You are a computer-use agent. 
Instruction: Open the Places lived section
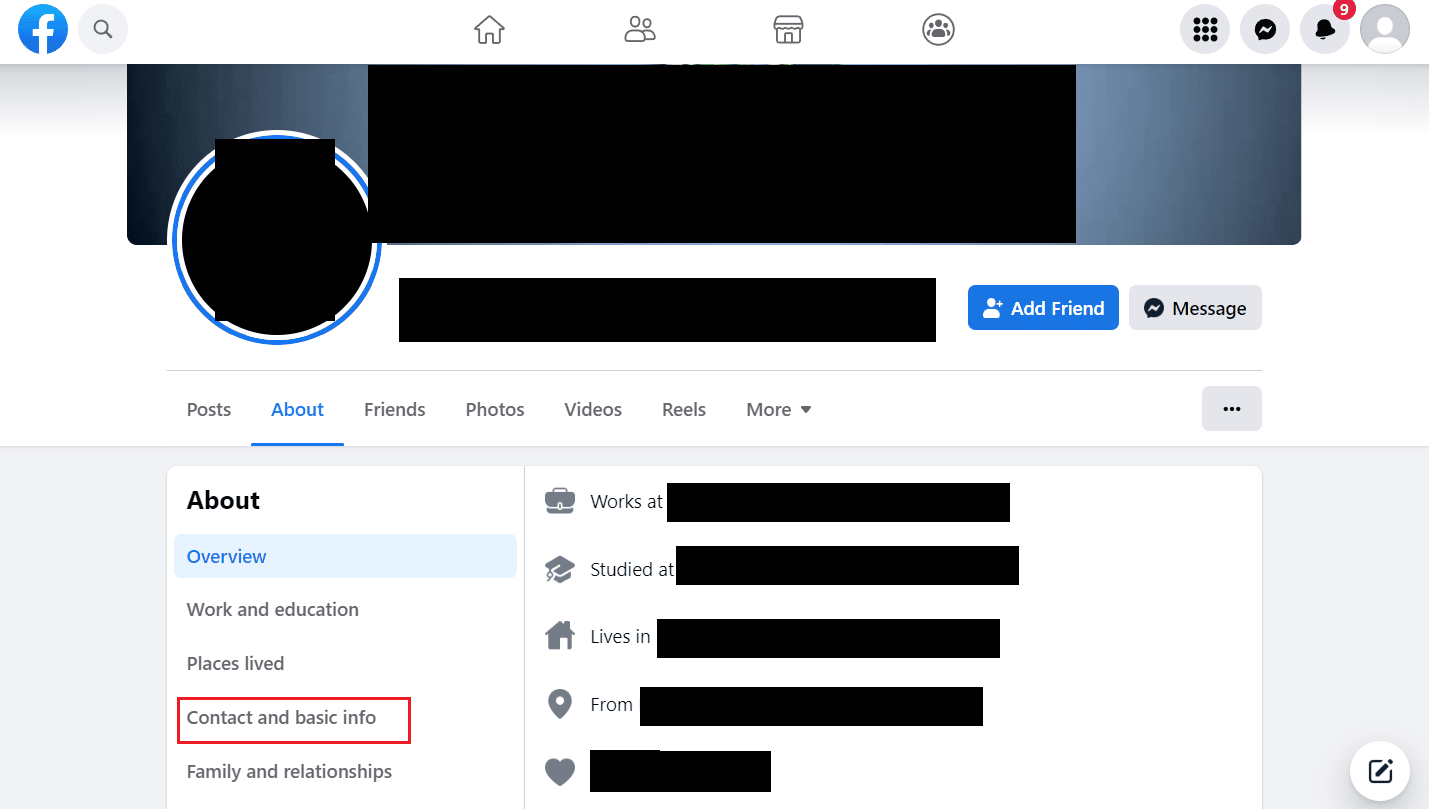click(235, 663)
